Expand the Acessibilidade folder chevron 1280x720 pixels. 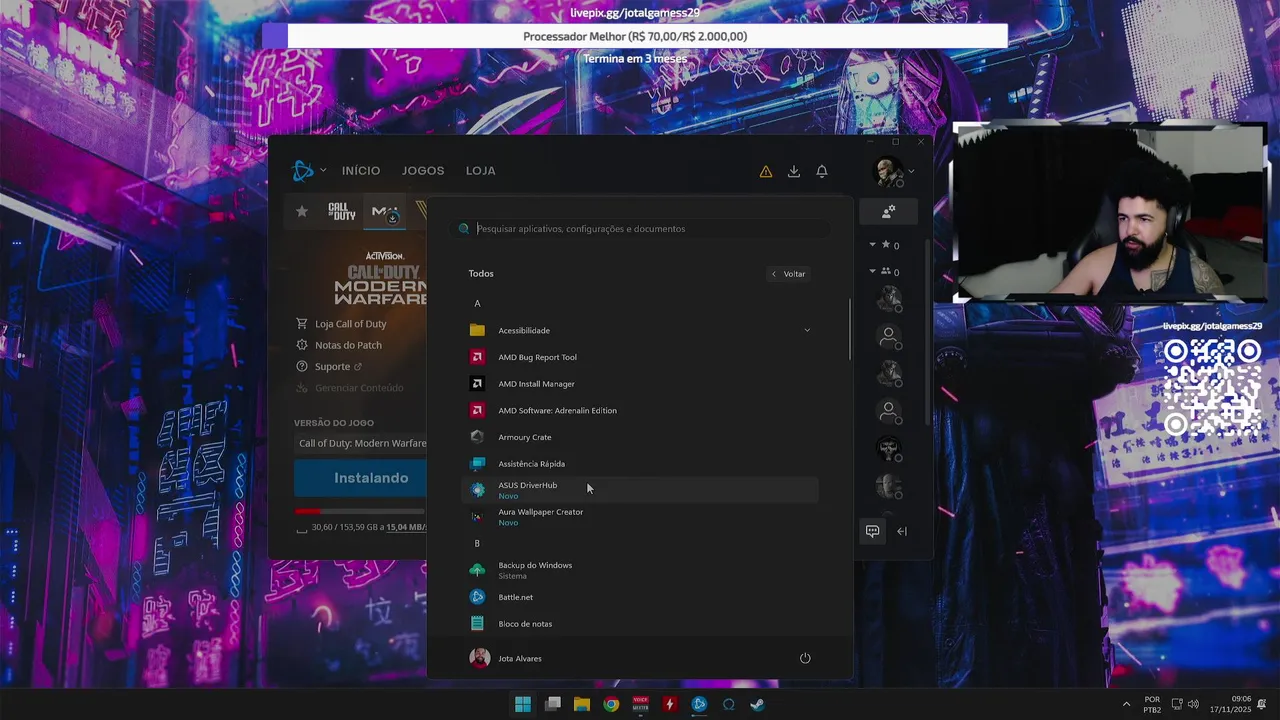click(x=807, y=330)
